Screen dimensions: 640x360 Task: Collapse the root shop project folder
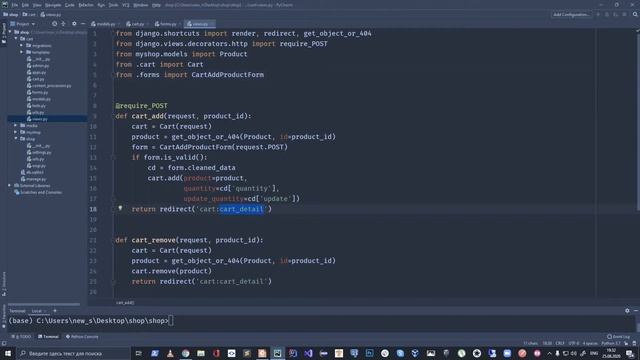pos(11,32)
